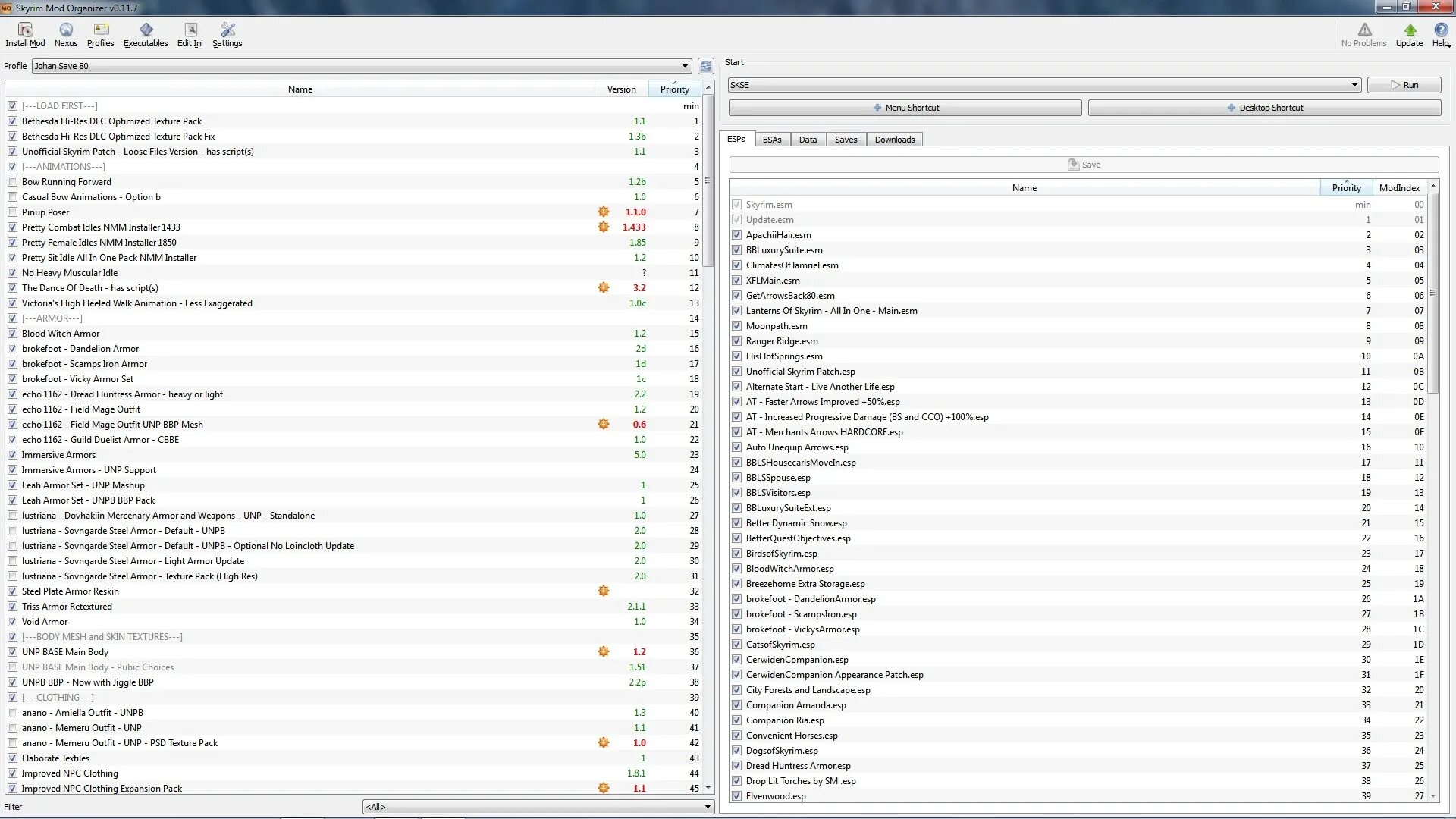
Task: Open the Executables configuration icon
Action: tap(146, 35)
